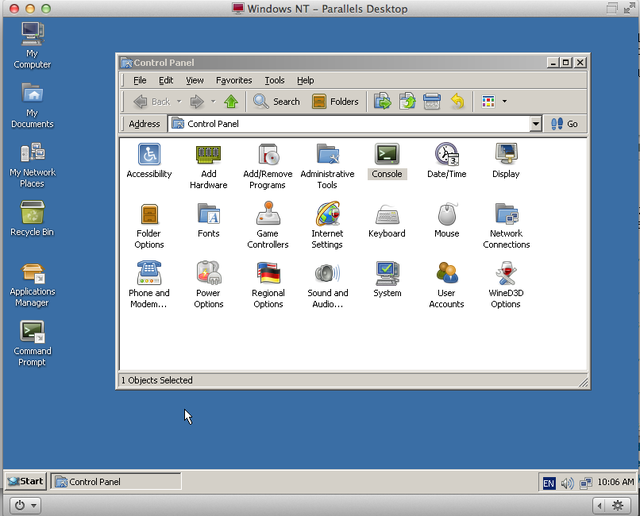This screenshot has height=516, width=640.
Task: Open the Edit menu
Action: point(166,80)
